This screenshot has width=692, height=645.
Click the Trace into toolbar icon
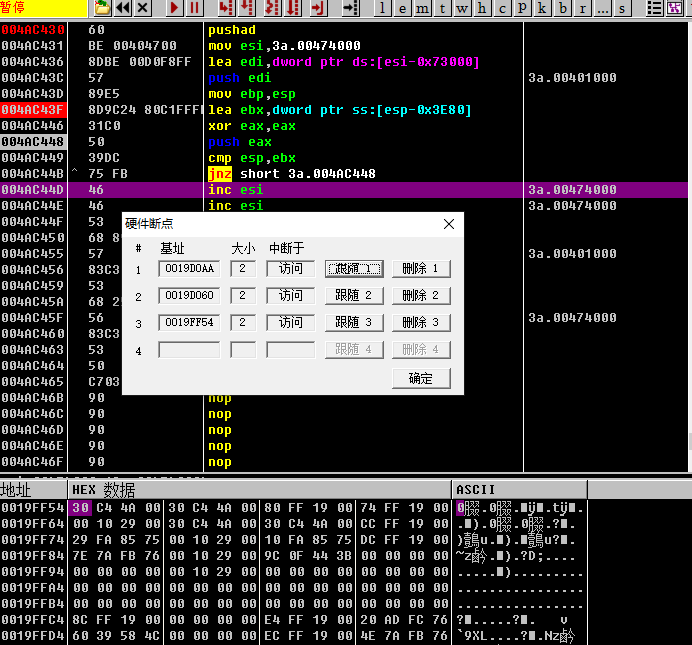click(x=272, y=8)
